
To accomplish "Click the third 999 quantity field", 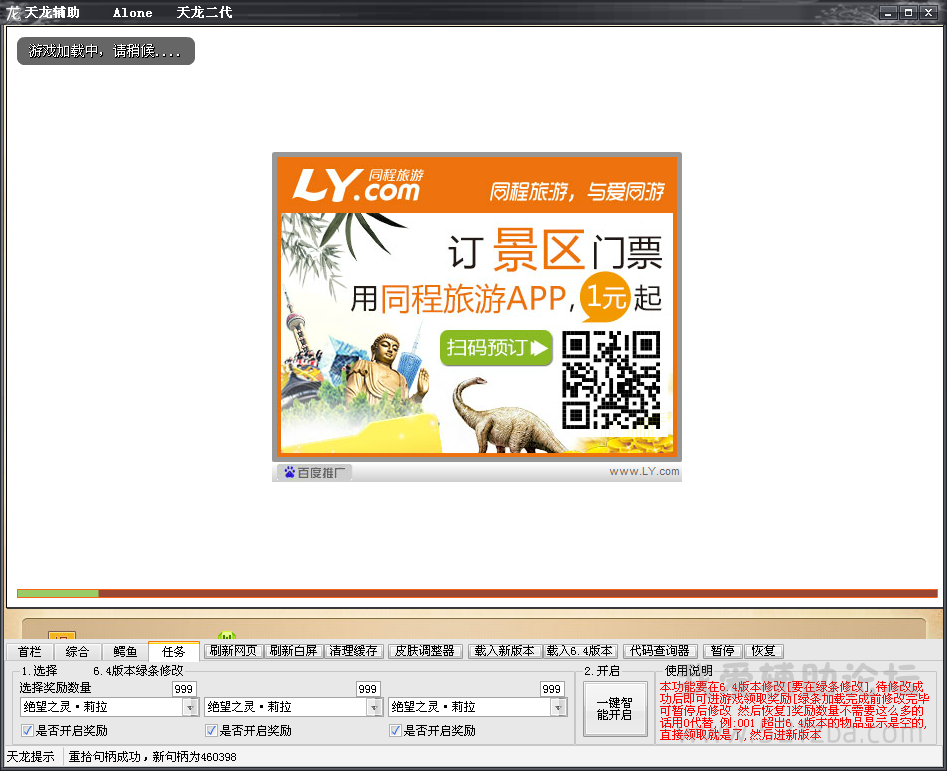I will point(551,689).
